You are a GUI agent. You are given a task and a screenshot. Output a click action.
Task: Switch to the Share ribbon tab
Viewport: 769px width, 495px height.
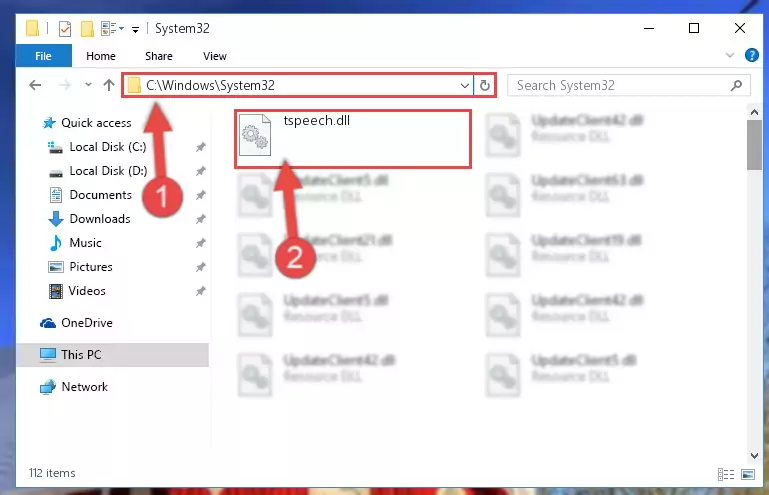[159, 56]
